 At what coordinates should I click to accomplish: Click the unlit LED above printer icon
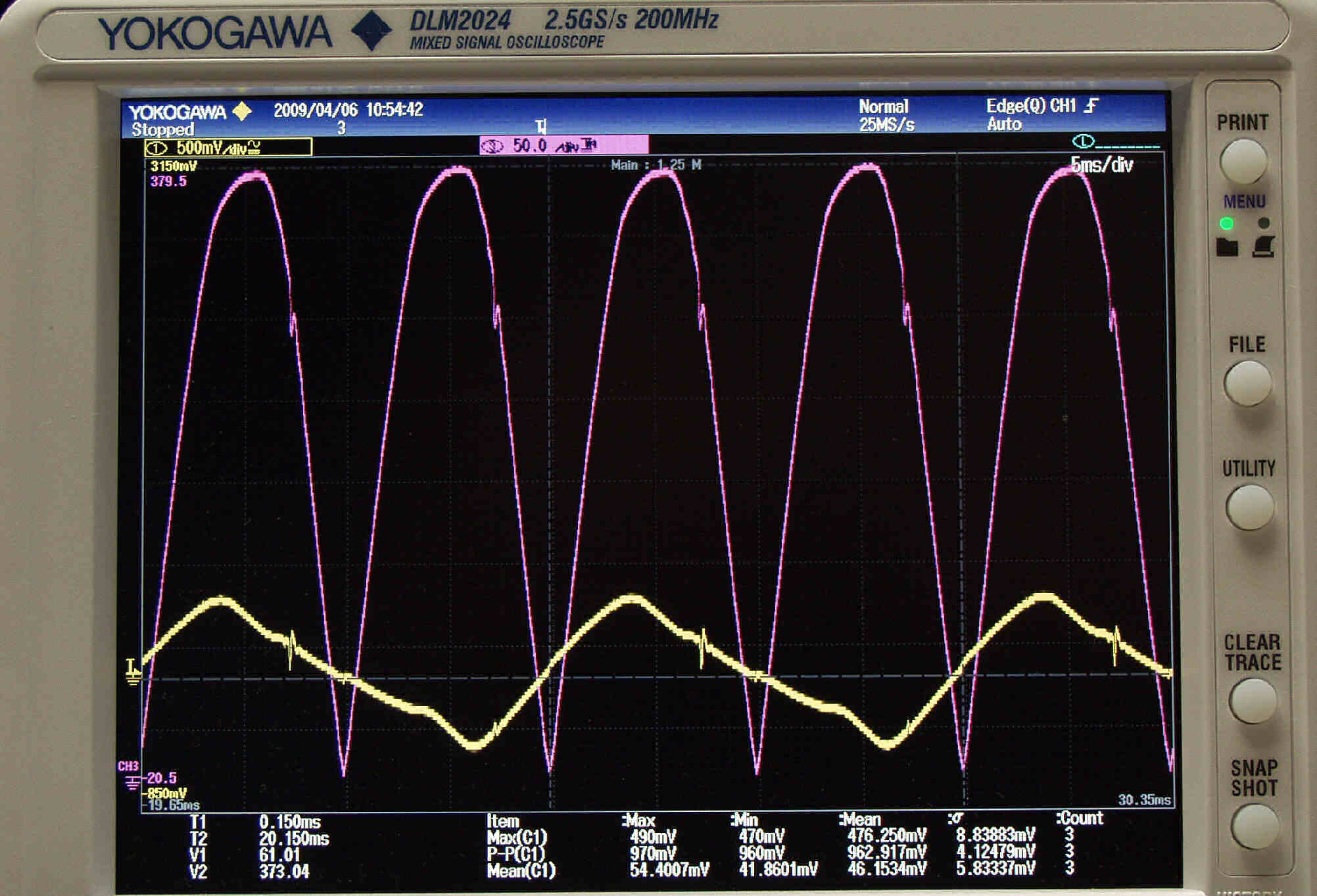1263,224
